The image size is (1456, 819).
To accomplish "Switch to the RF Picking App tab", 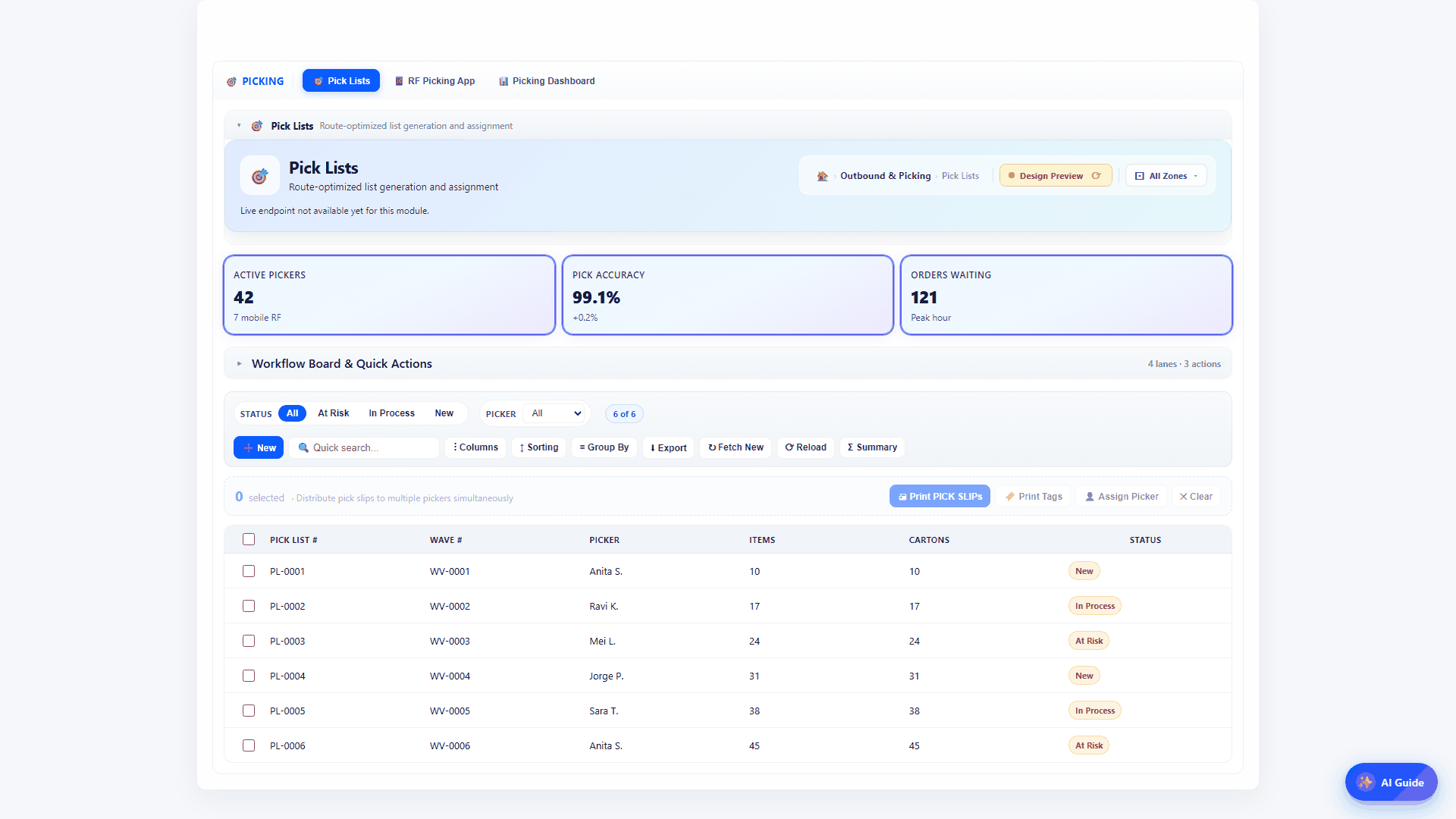I will (435, 81).
